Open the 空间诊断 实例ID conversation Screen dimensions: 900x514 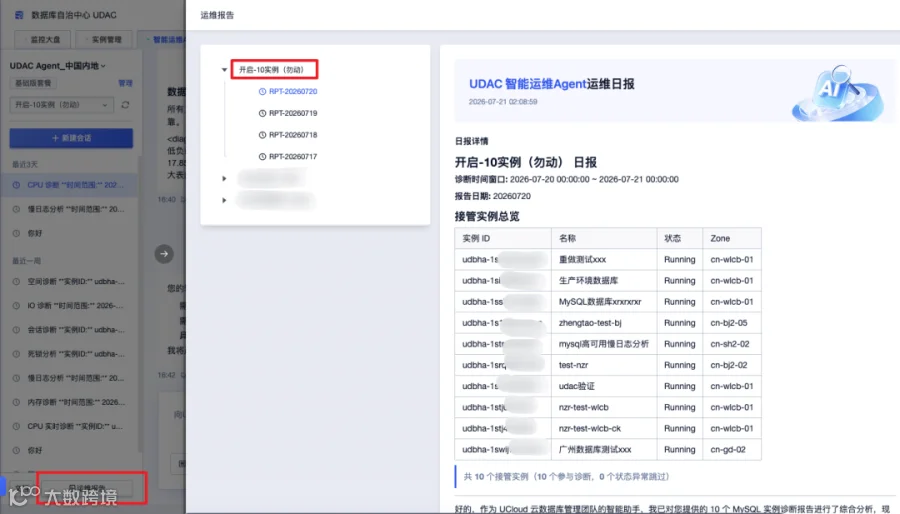coord(71,281)
